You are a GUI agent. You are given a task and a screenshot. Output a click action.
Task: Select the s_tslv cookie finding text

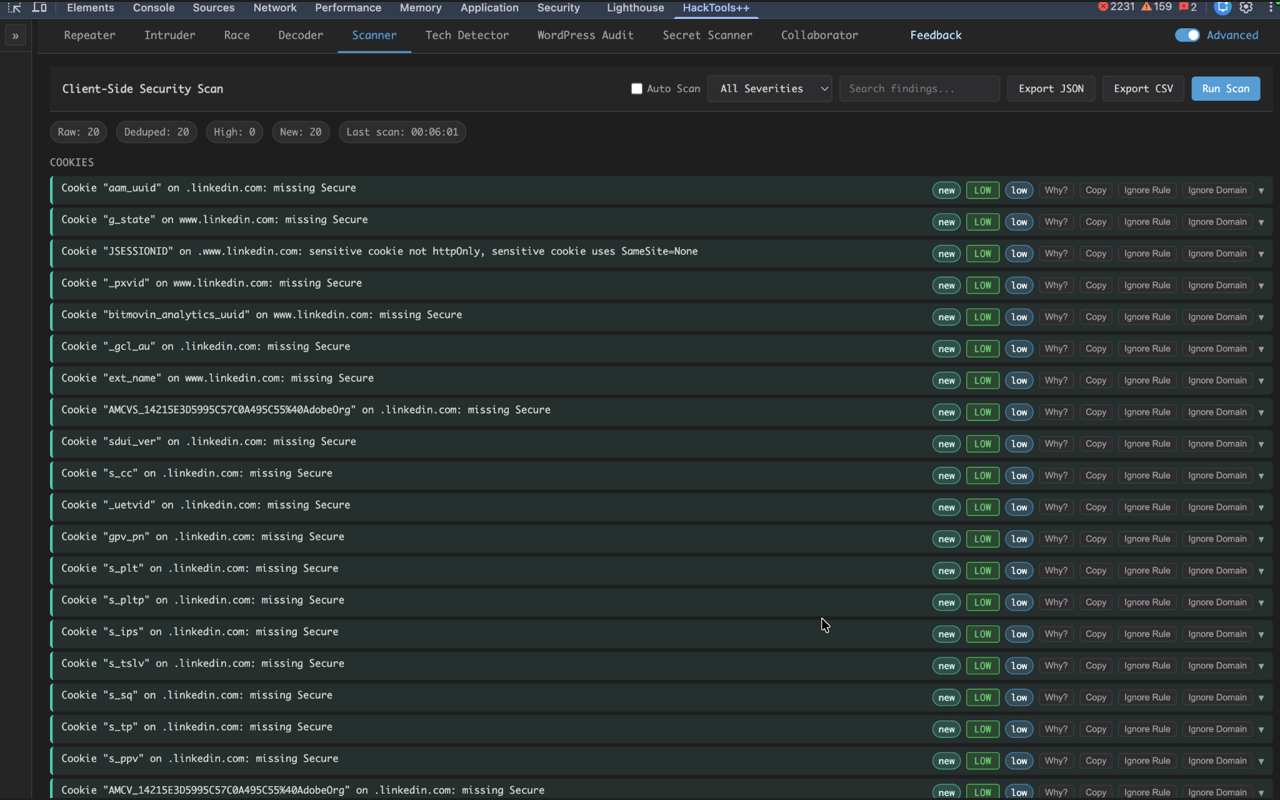tap(203, 663)
